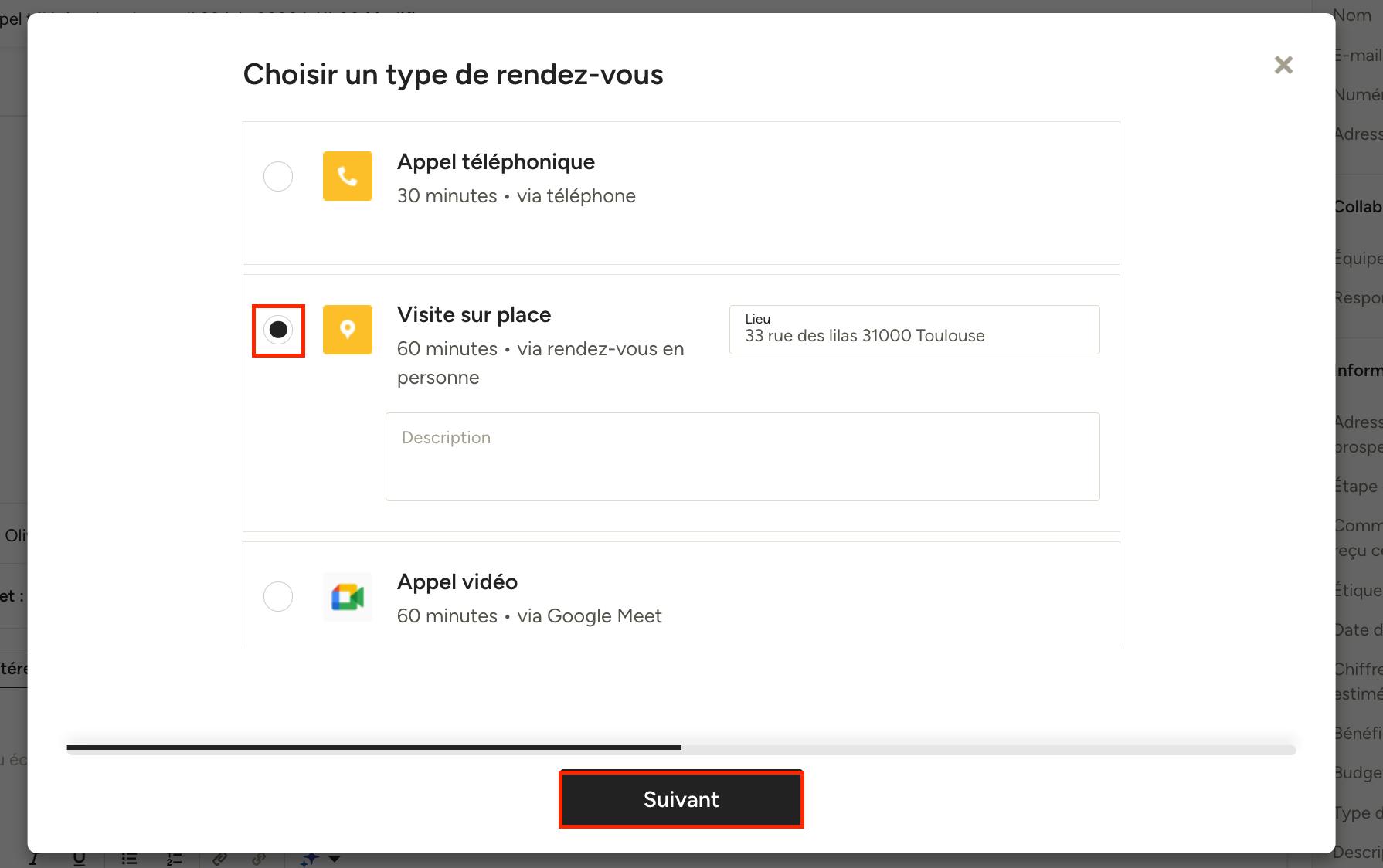
Task: Open the AI sparkle dropdown arrow
Action: [335, 859]
